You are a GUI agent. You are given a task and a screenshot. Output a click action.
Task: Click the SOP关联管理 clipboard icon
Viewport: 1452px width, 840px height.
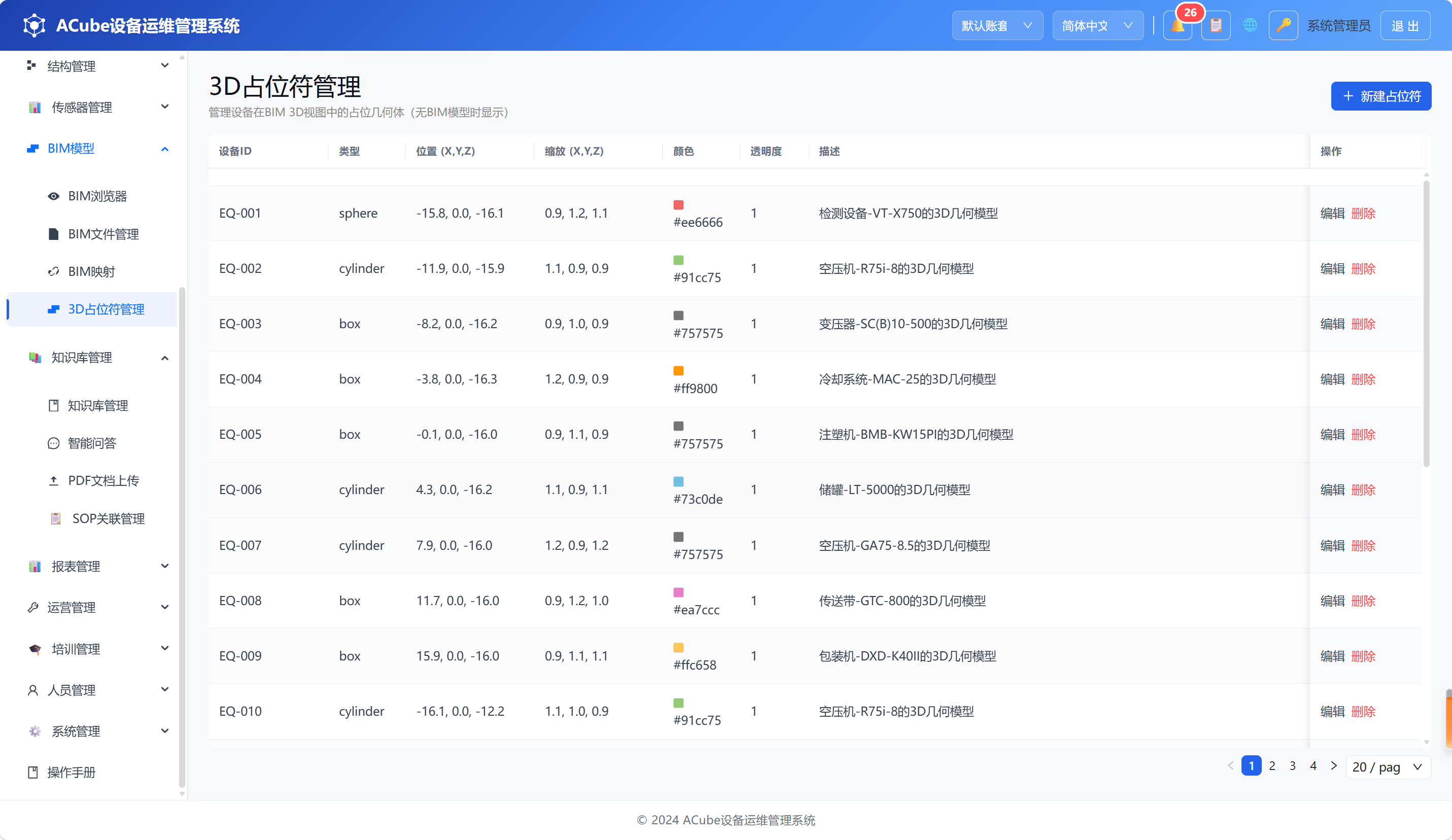click(x=56, y=518)
